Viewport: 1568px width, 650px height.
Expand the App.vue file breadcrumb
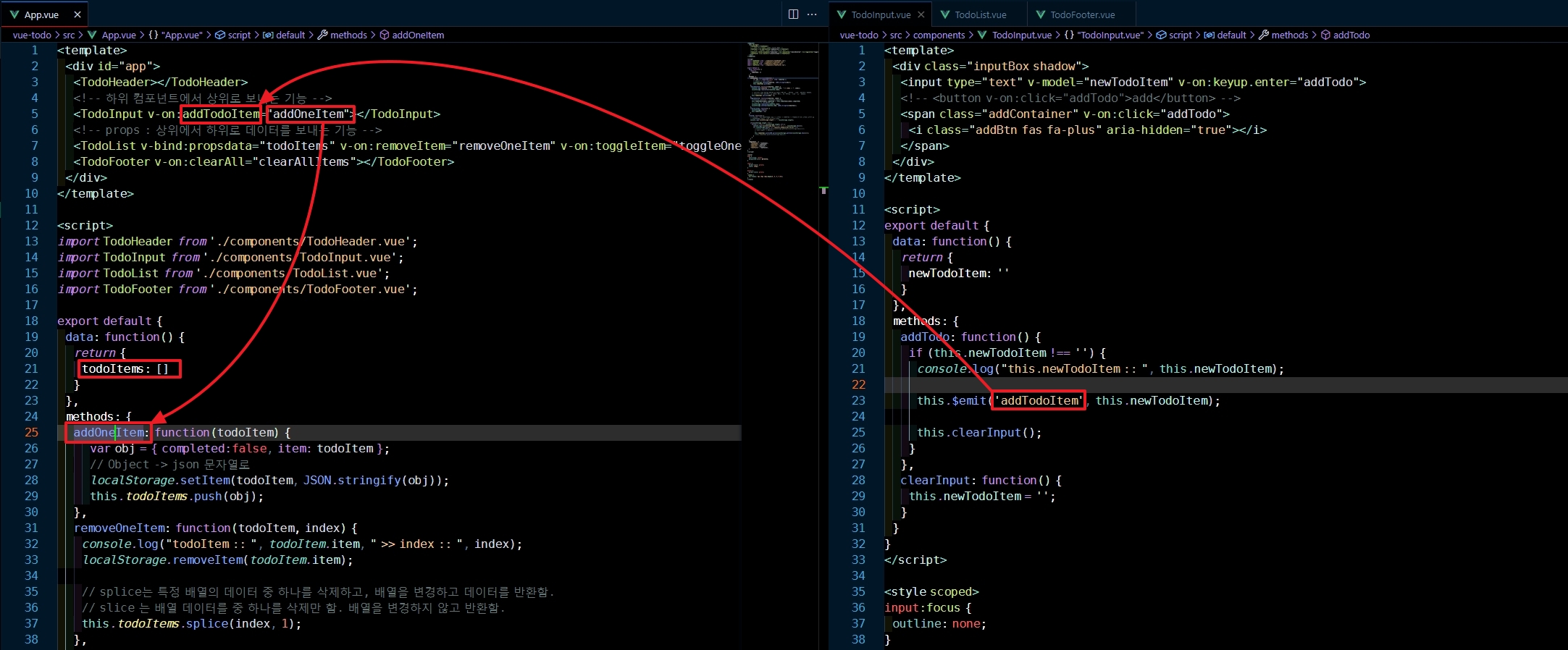(x=119, y=35)
